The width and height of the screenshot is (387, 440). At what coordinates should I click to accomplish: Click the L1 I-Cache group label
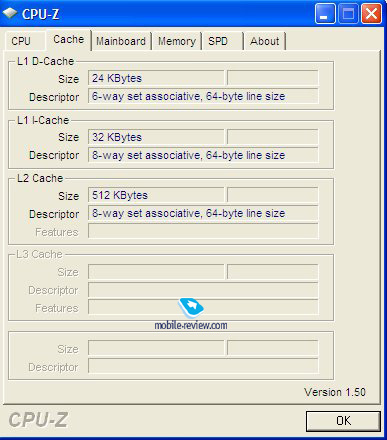pyautogui.click(x=43, y=120)
